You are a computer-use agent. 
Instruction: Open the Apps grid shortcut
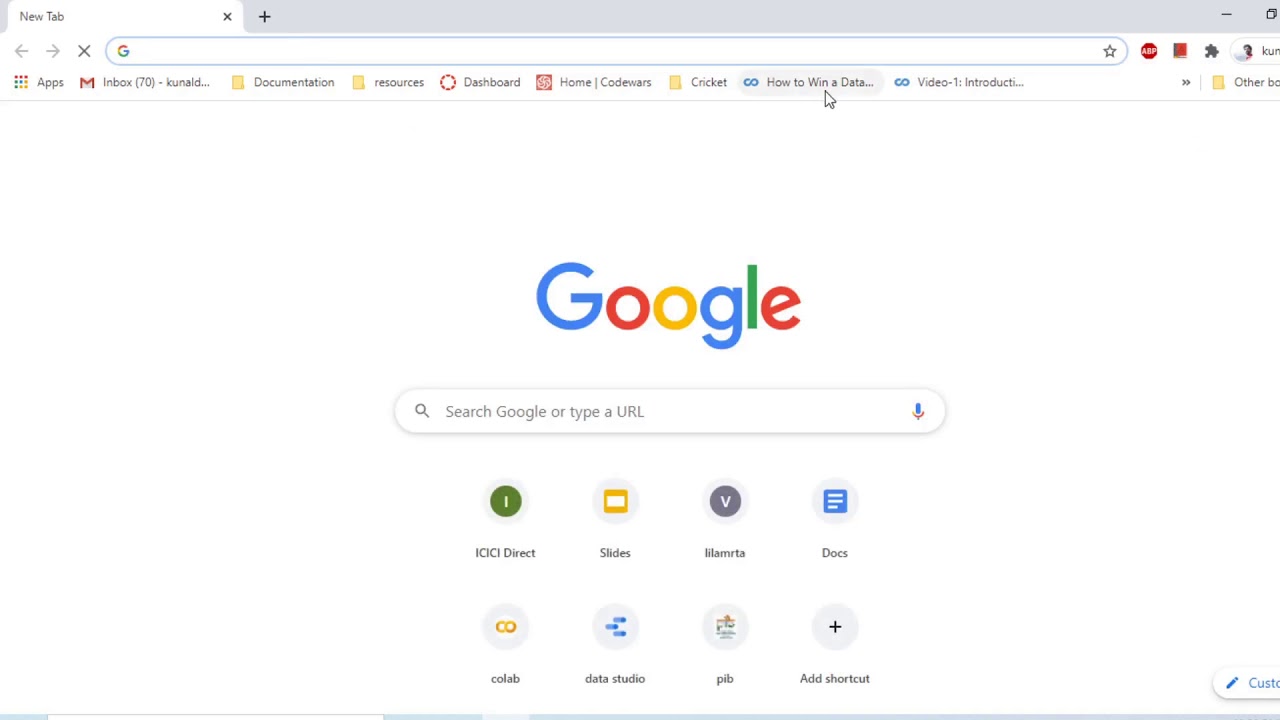[39, 82]
